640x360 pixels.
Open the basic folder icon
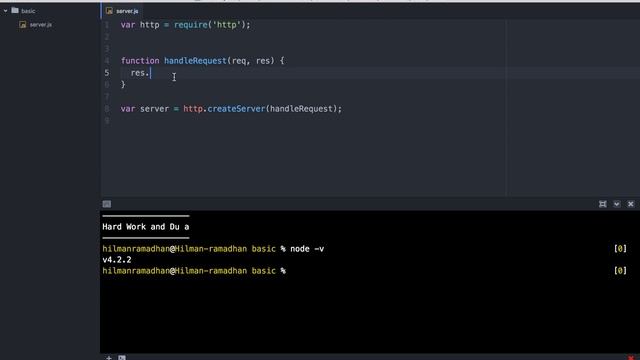[x=15, y=10]
